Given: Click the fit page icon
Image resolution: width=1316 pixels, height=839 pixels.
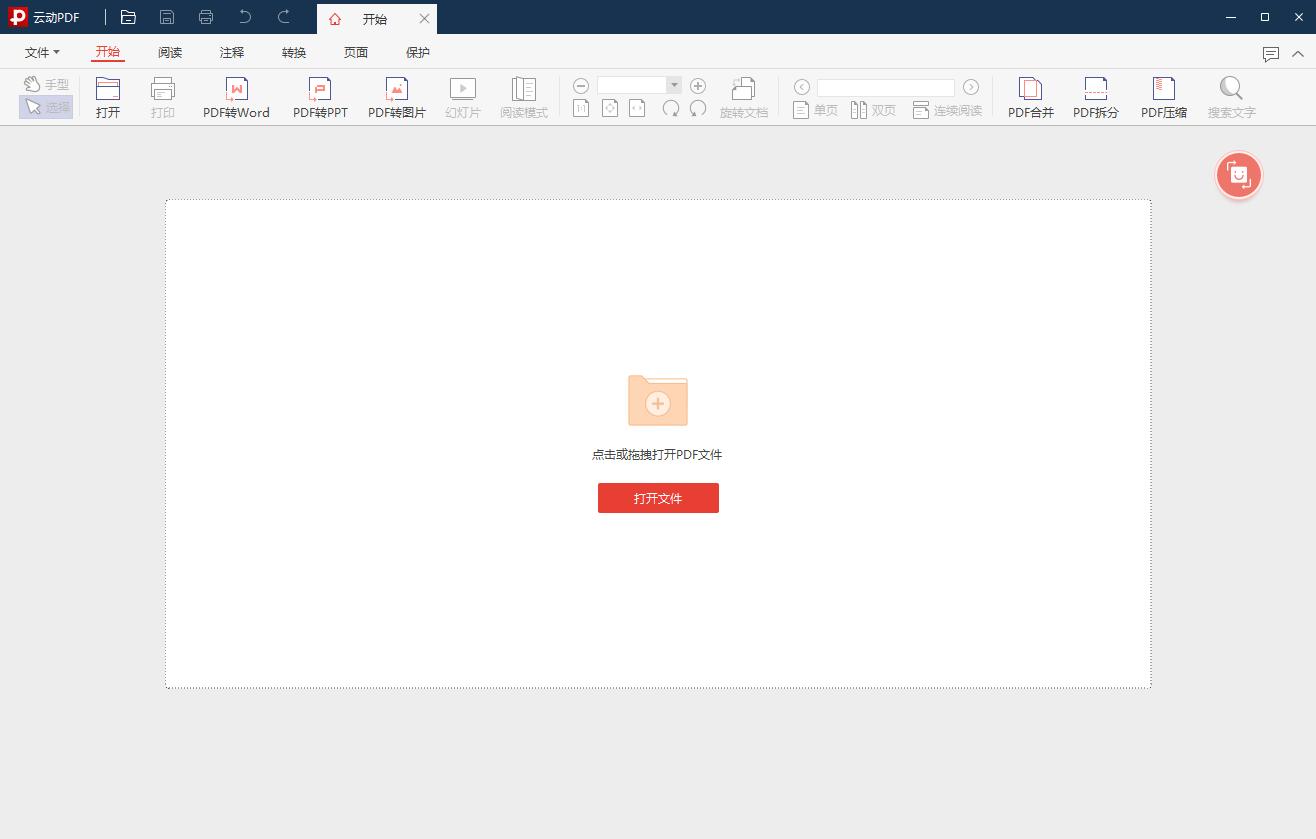Looking at the screenshot, I should [610, 108].
